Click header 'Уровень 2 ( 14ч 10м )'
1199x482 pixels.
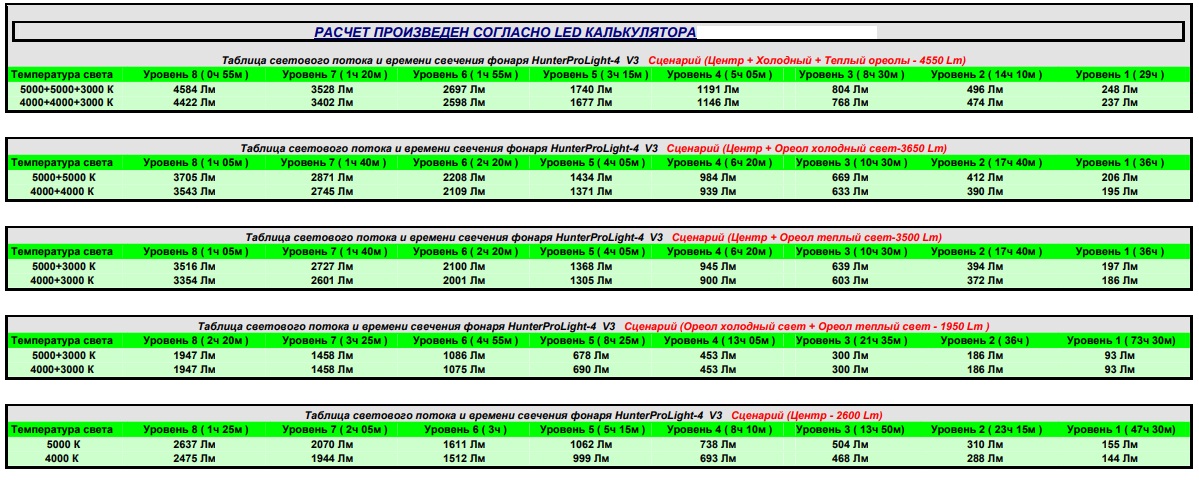(987, 74)
